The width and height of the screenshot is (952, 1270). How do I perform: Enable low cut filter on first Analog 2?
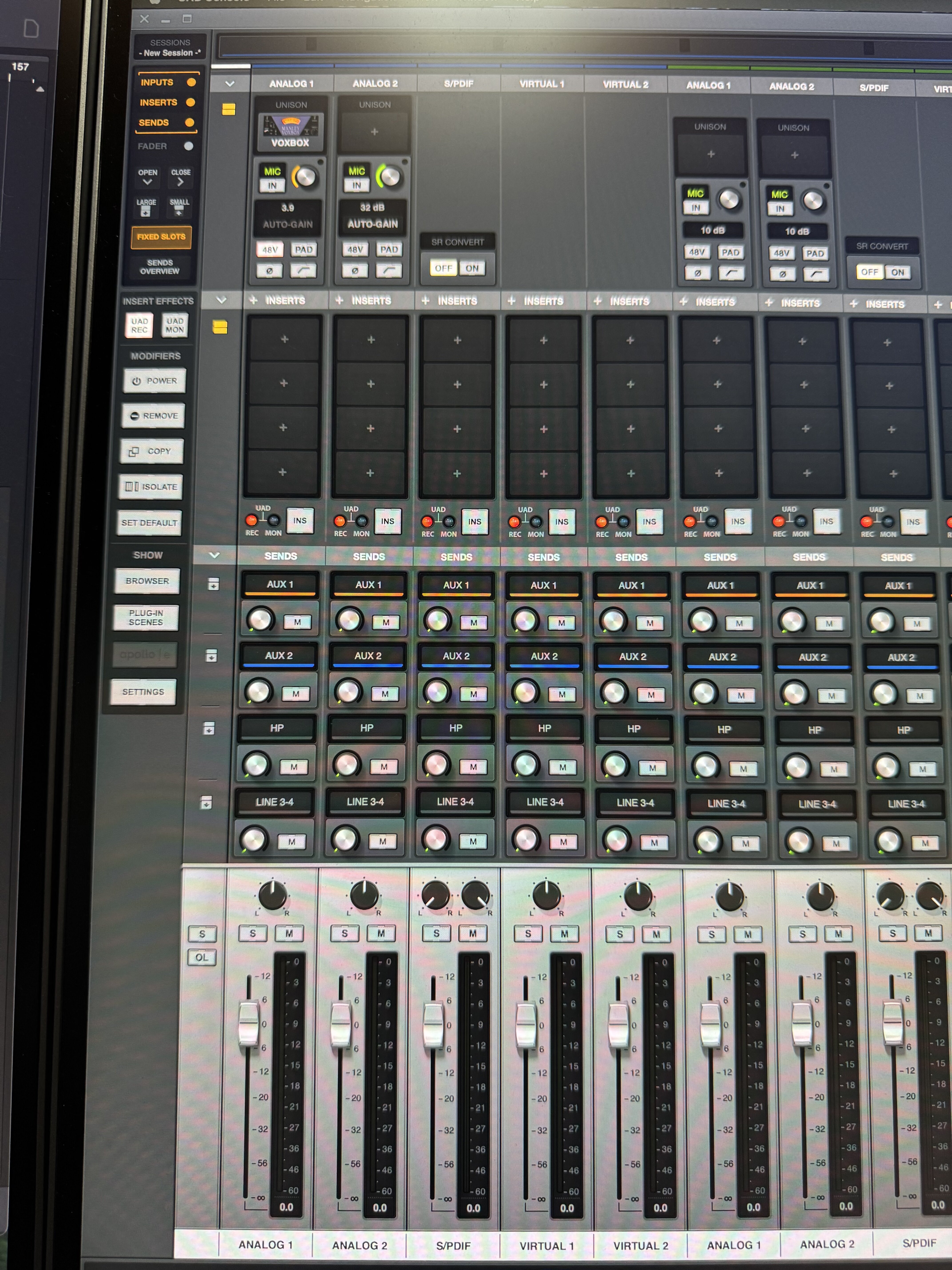click(x=389, y=270)
